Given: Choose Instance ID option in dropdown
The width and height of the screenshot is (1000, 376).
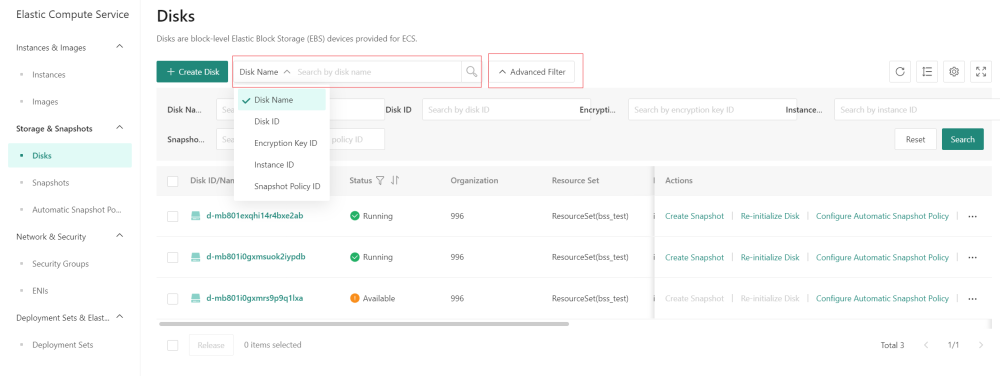Looking at the screenshot, I should click(281, 164).
